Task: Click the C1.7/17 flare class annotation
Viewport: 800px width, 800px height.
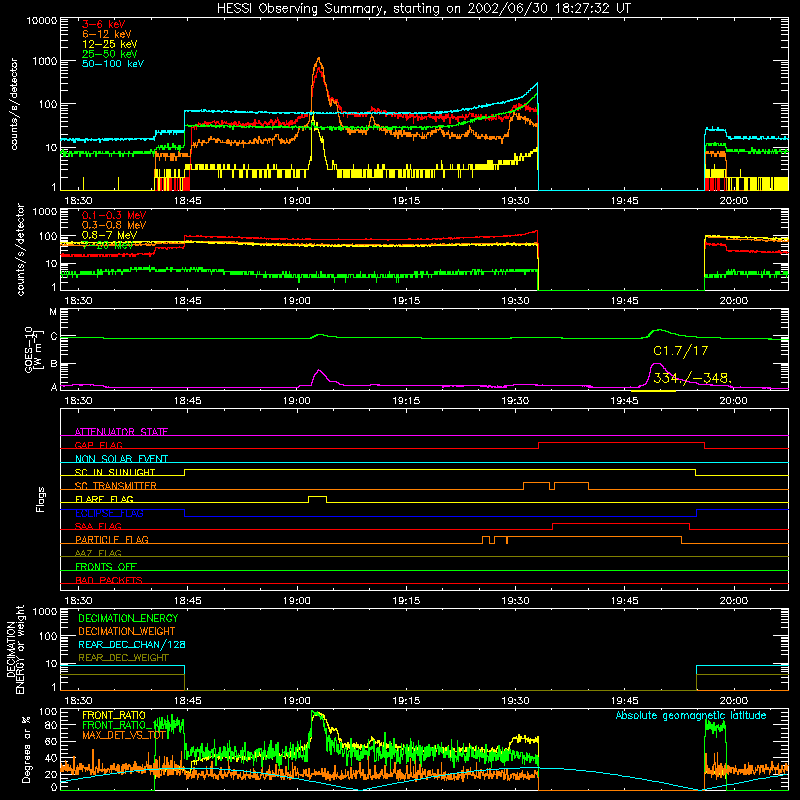Action: (681, 351)
